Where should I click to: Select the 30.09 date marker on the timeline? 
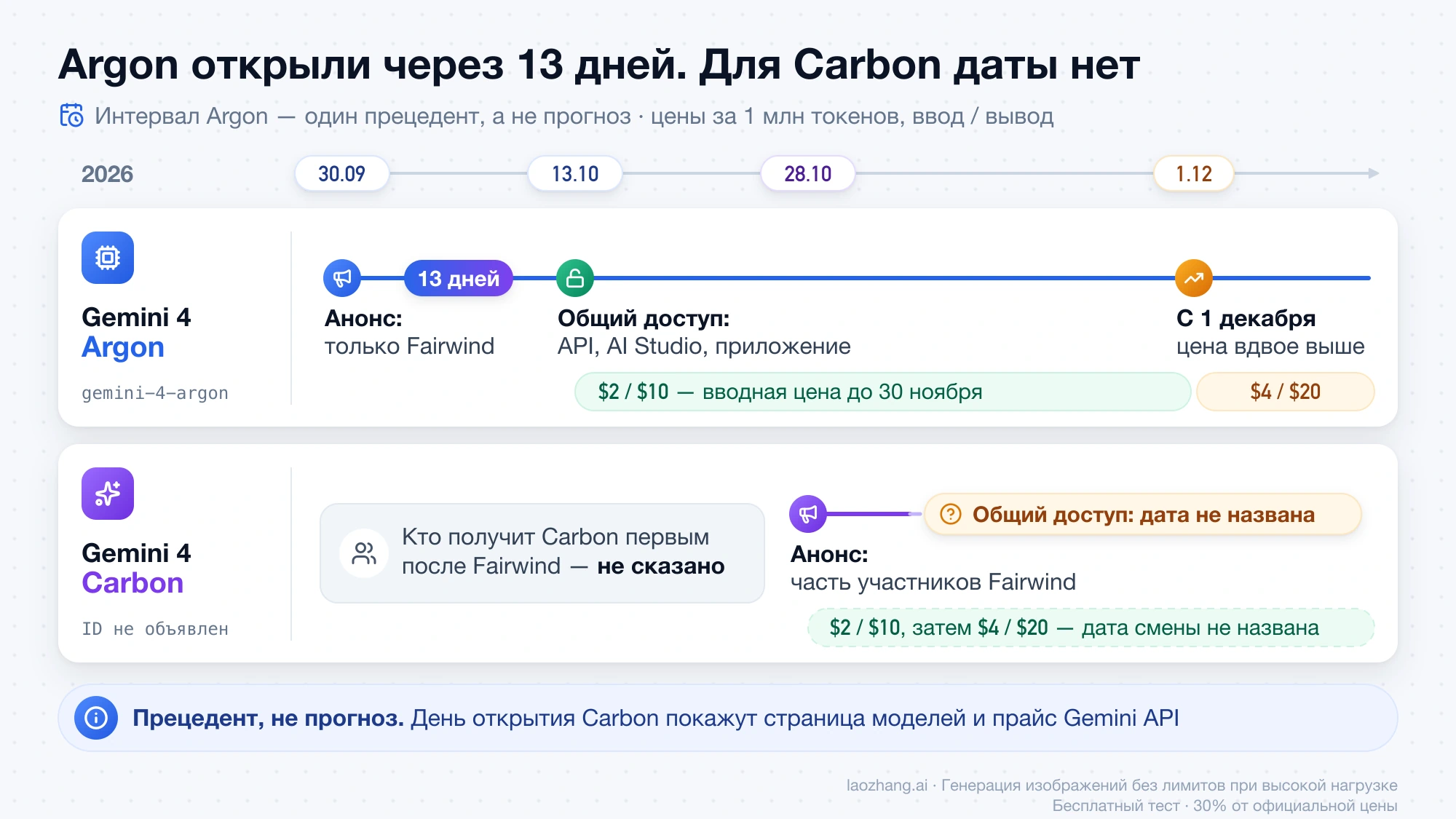coord(342,173)
